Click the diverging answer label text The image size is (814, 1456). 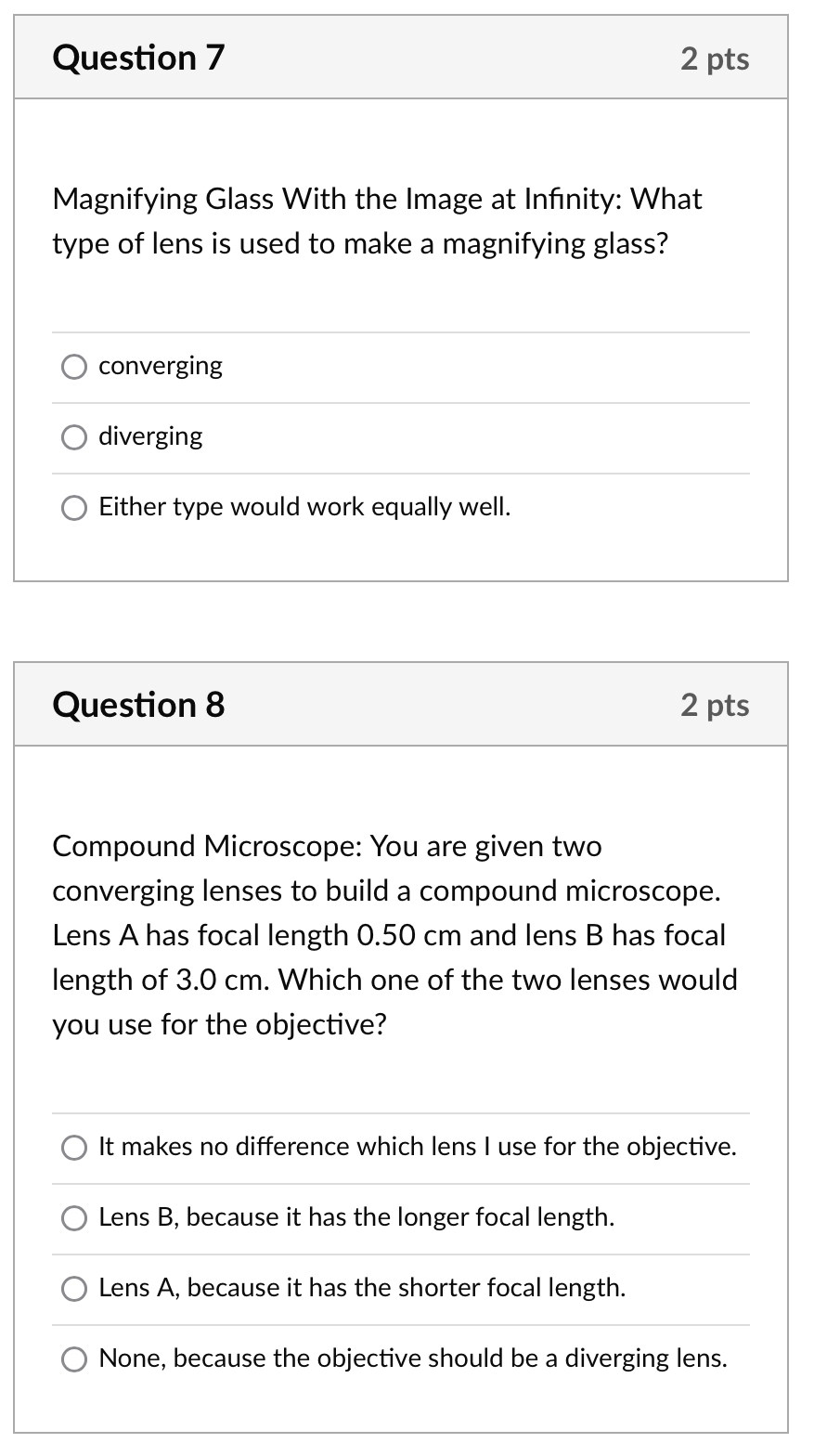(x=150, y=436)
